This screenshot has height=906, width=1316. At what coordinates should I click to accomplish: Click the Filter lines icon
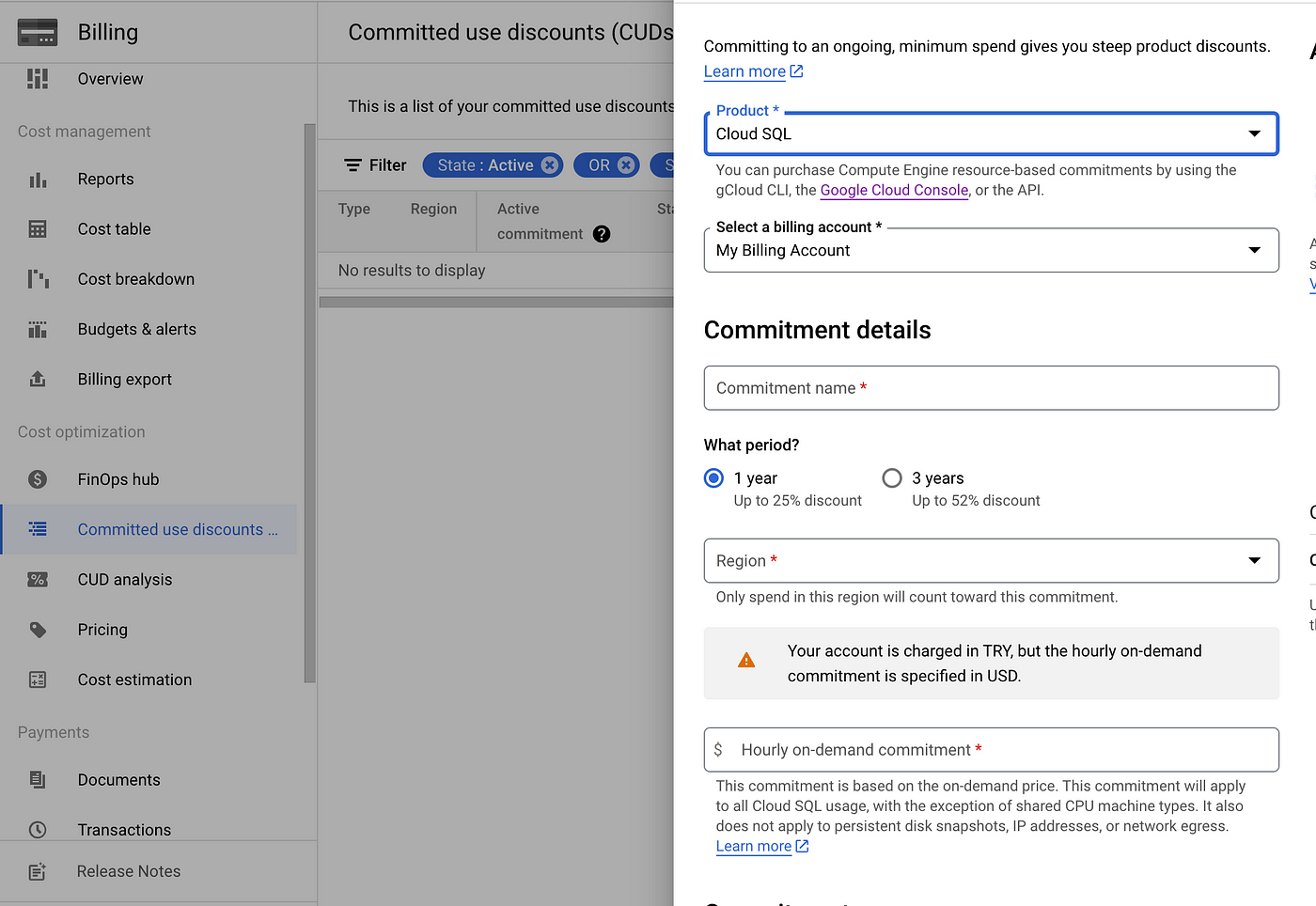353,165
